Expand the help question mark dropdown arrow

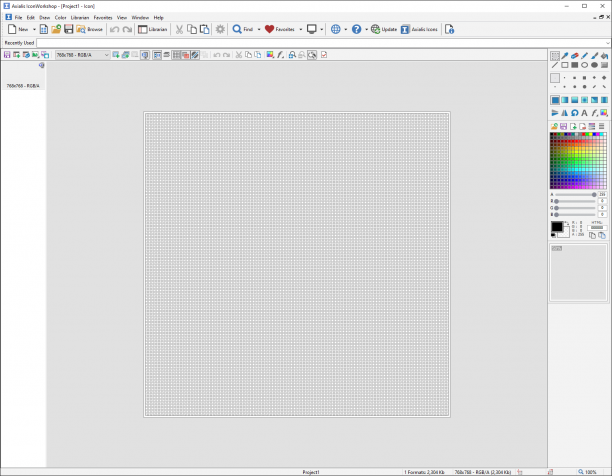[x=366, y=29]
